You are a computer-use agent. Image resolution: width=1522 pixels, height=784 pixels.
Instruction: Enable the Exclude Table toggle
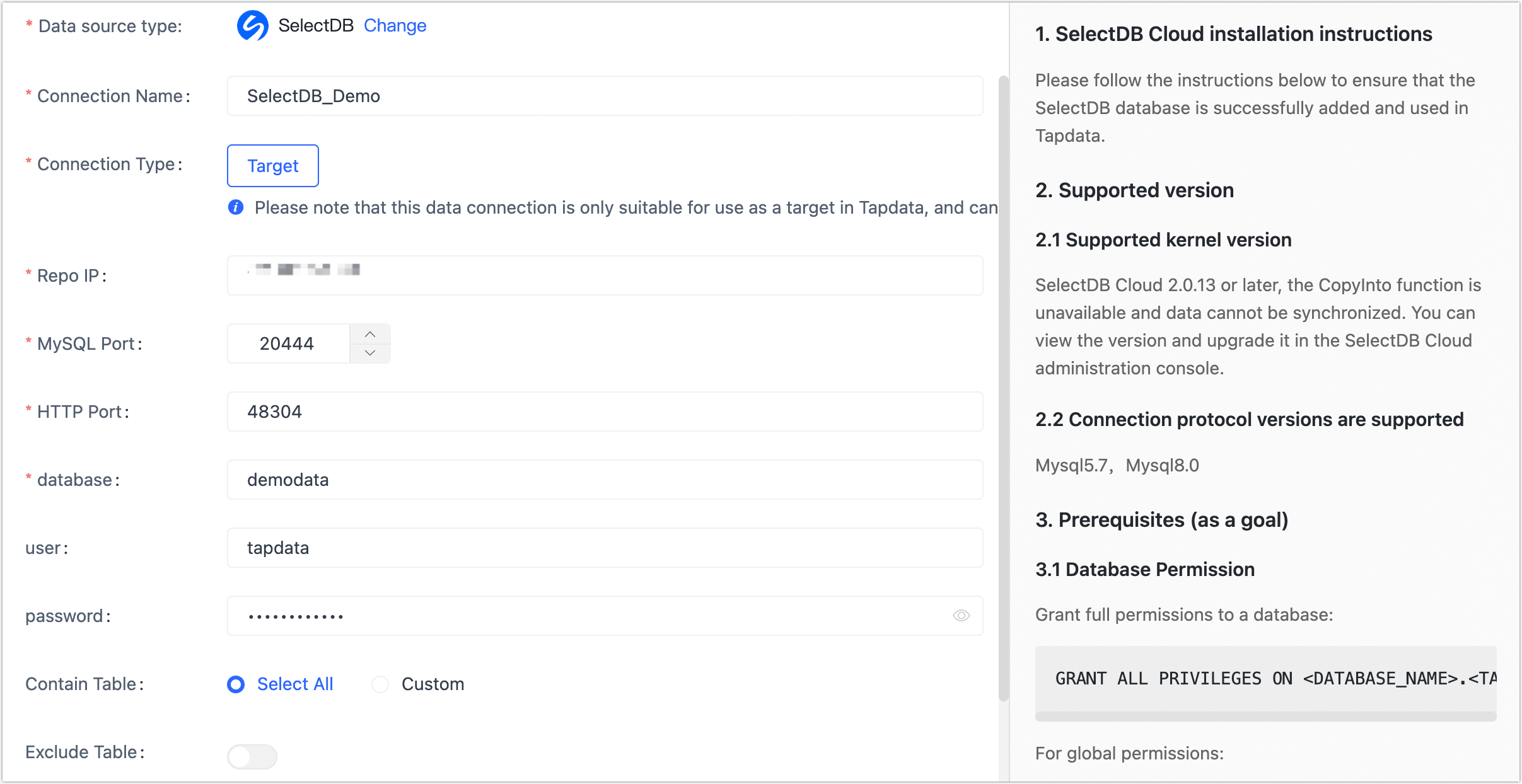tap(252, 756)
